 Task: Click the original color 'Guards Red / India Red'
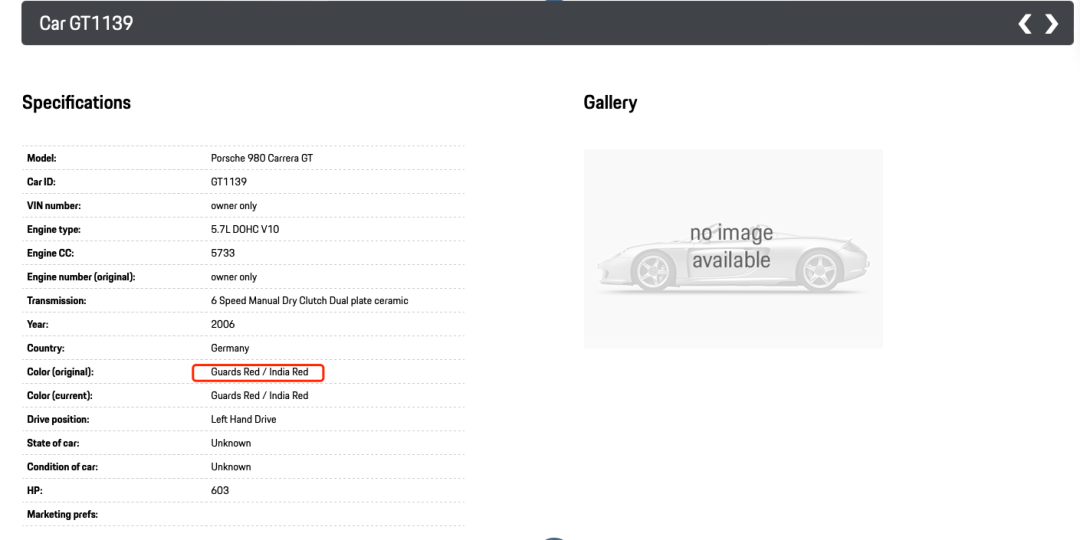(x=259, y=372)
